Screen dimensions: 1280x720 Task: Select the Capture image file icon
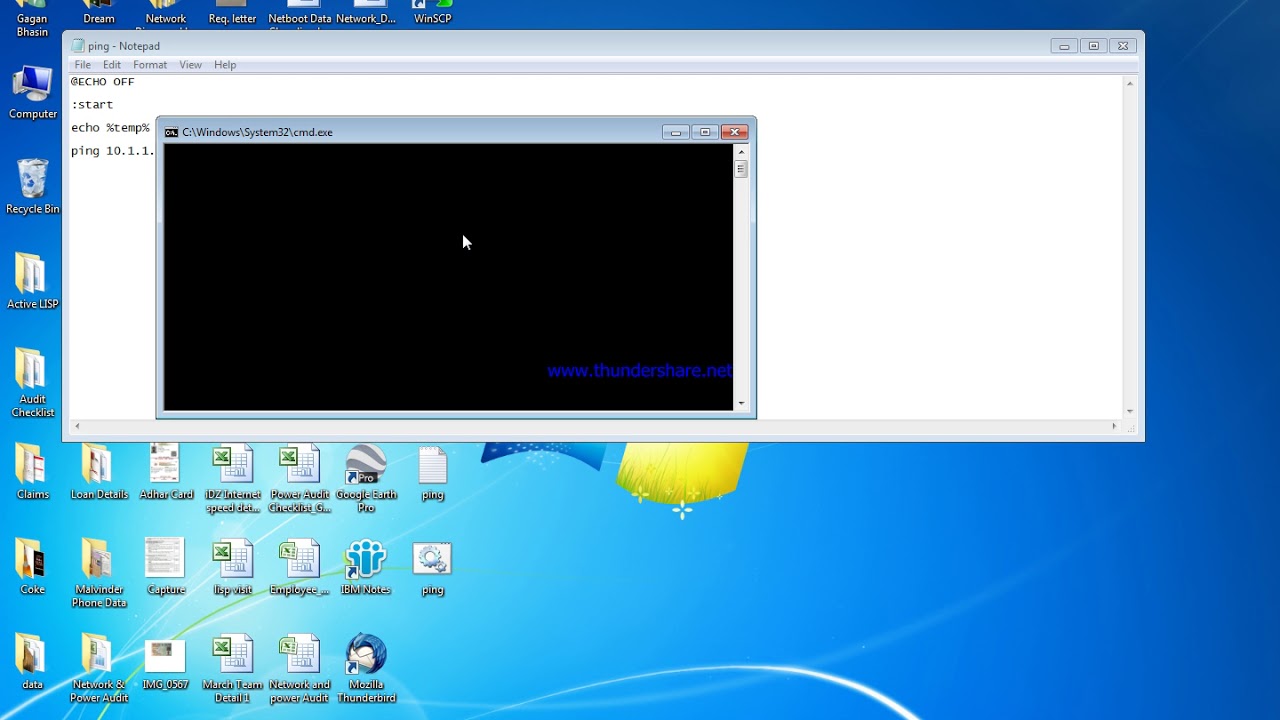[166, 567]
